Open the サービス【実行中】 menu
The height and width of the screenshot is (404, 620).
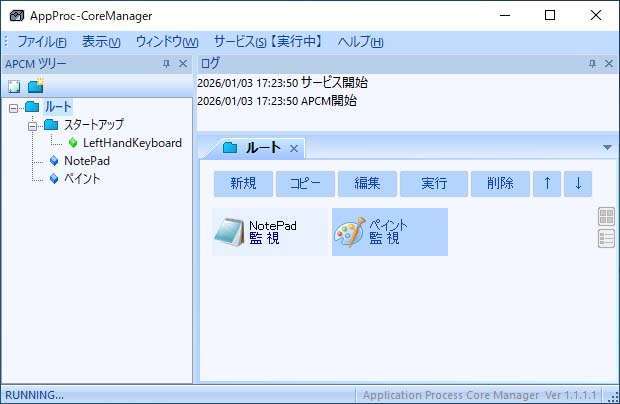pos(267,42)
